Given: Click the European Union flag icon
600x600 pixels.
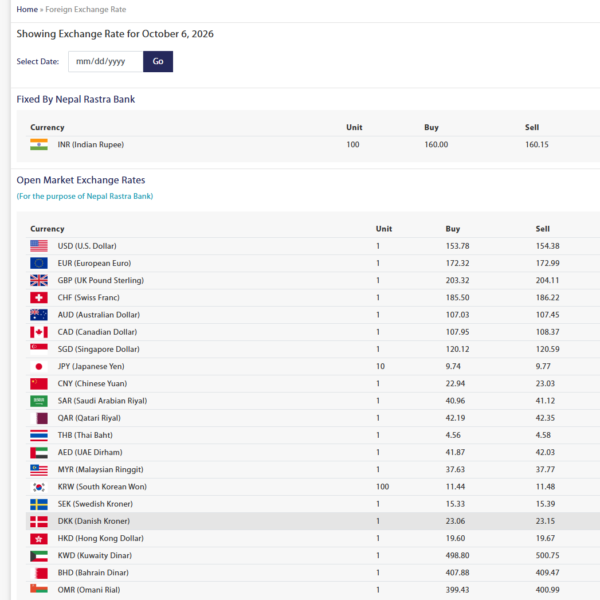Looking at the screenshot, I should pyautogui.click(x=39, y=263).
